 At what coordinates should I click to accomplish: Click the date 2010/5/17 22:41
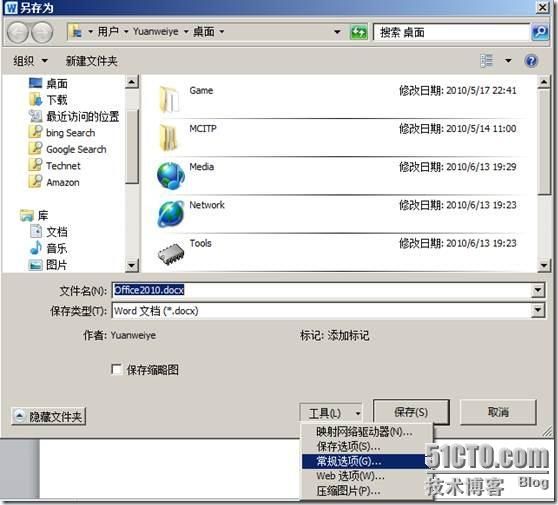coord(481,90)
